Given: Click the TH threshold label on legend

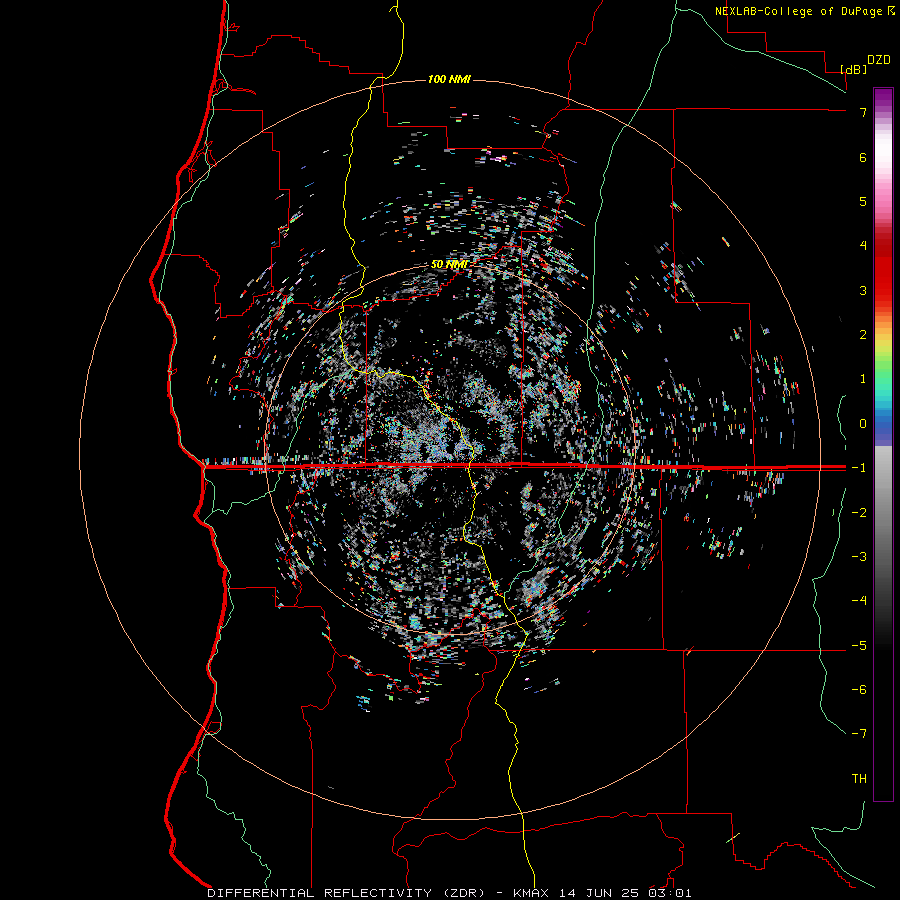Looking at the screenshot, I should tap(859, 779).
